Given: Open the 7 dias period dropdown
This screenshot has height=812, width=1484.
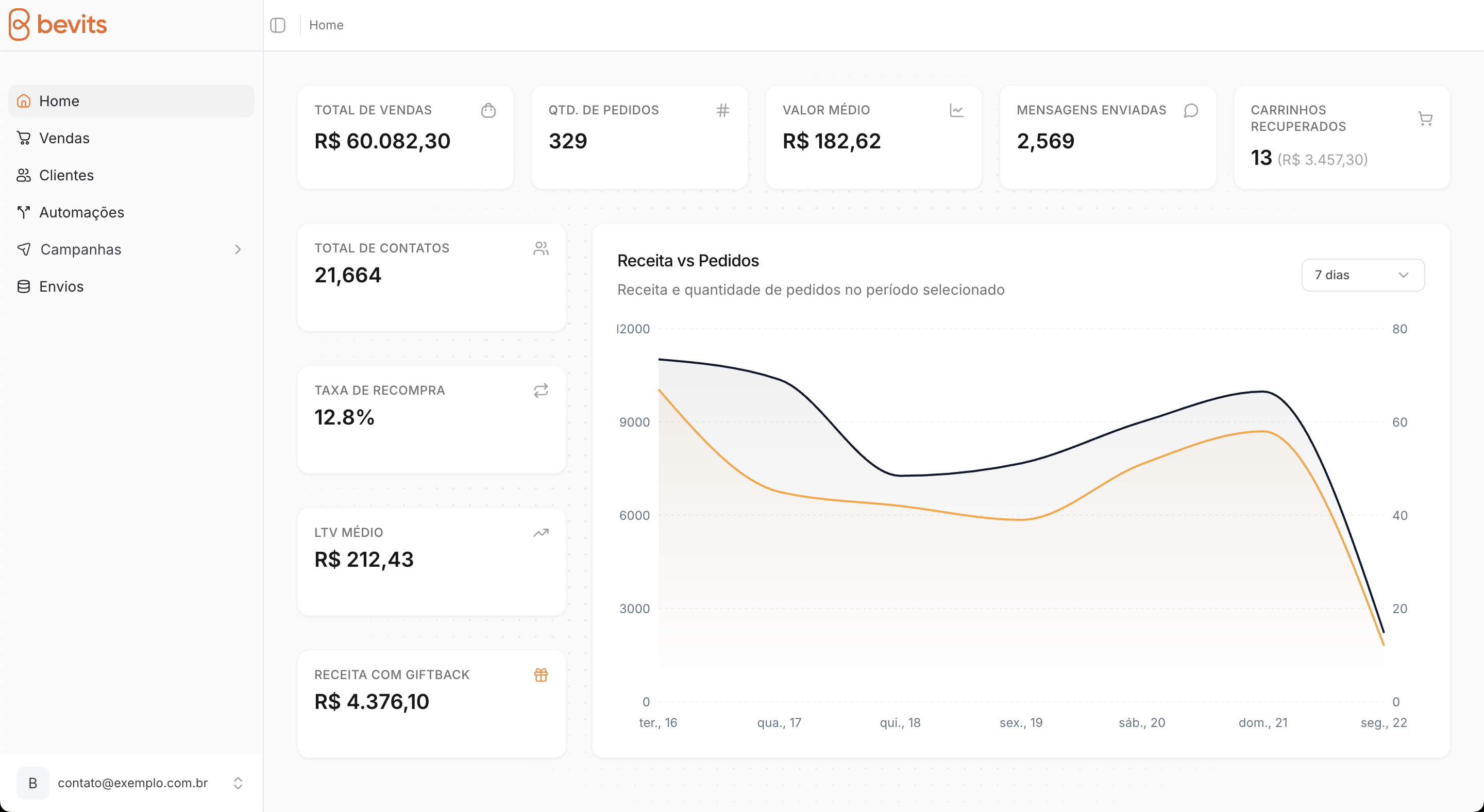Looking at the screenshot, I should click(x=1362, y=275).
